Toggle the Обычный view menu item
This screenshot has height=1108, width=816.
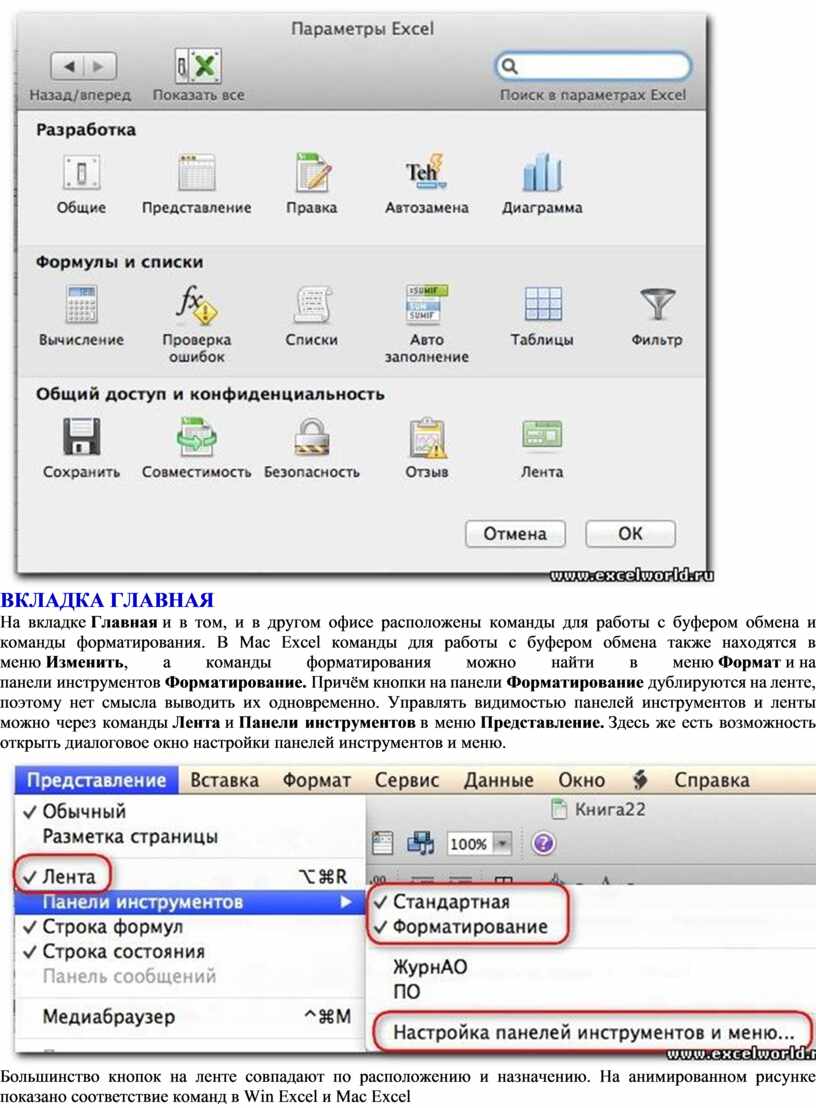(x=189, y=811)
